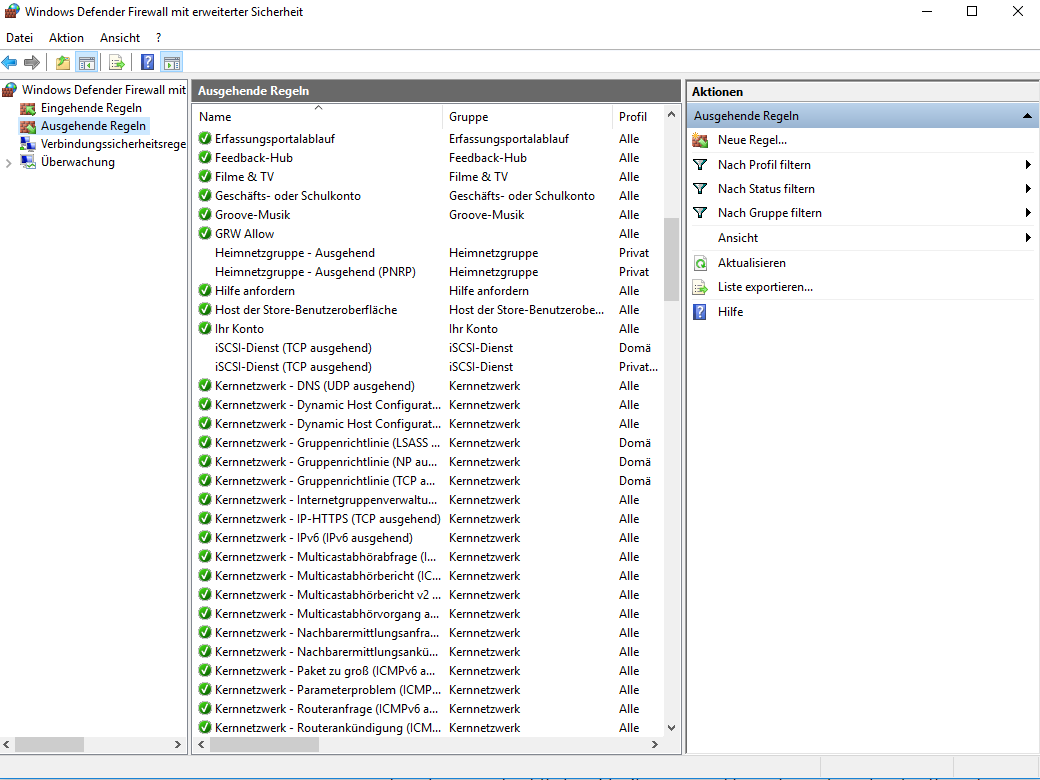Sort rules by the Gruppe column header
Screen dimensions: 1040x780
click(x=527, y=117)
